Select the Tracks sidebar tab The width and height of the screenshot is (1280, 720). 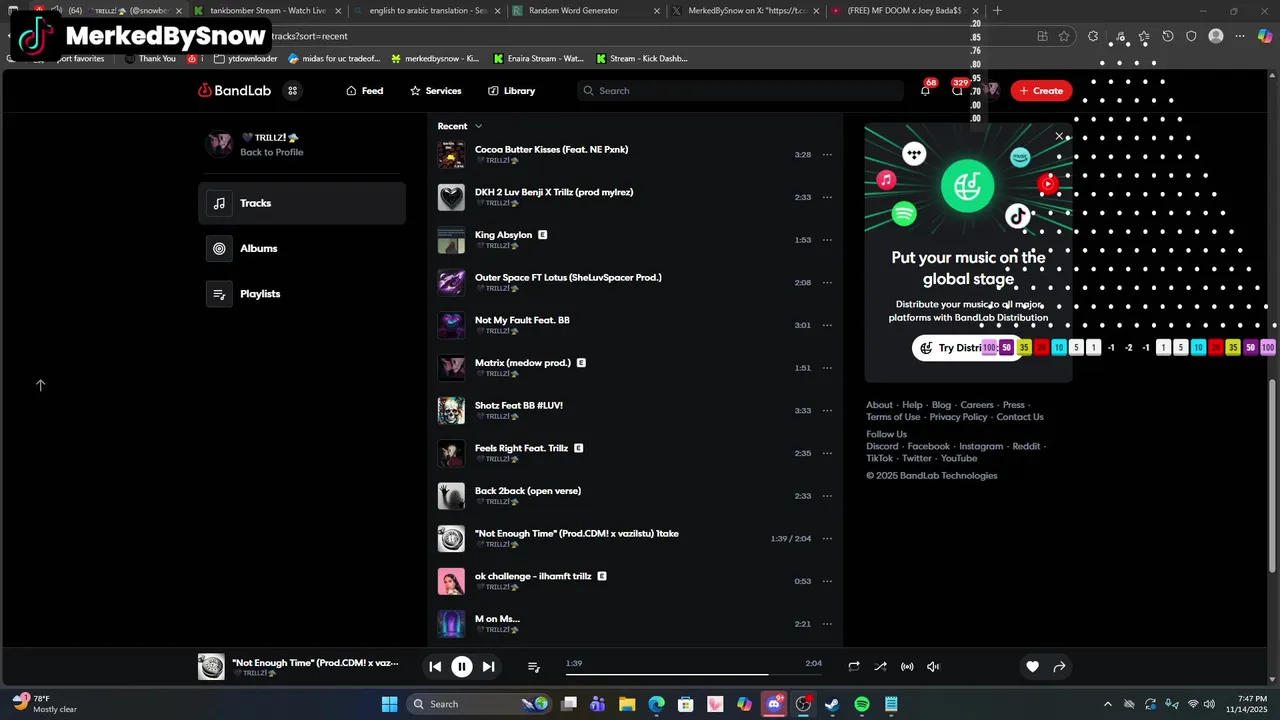pyautogui.click(x=302, y=203)
